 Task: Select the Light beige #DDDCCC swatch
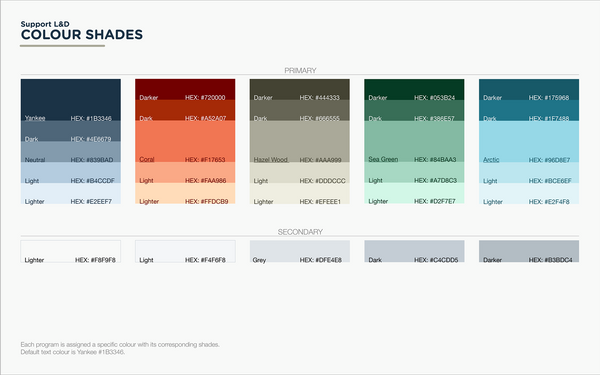(x=300, y=173)
